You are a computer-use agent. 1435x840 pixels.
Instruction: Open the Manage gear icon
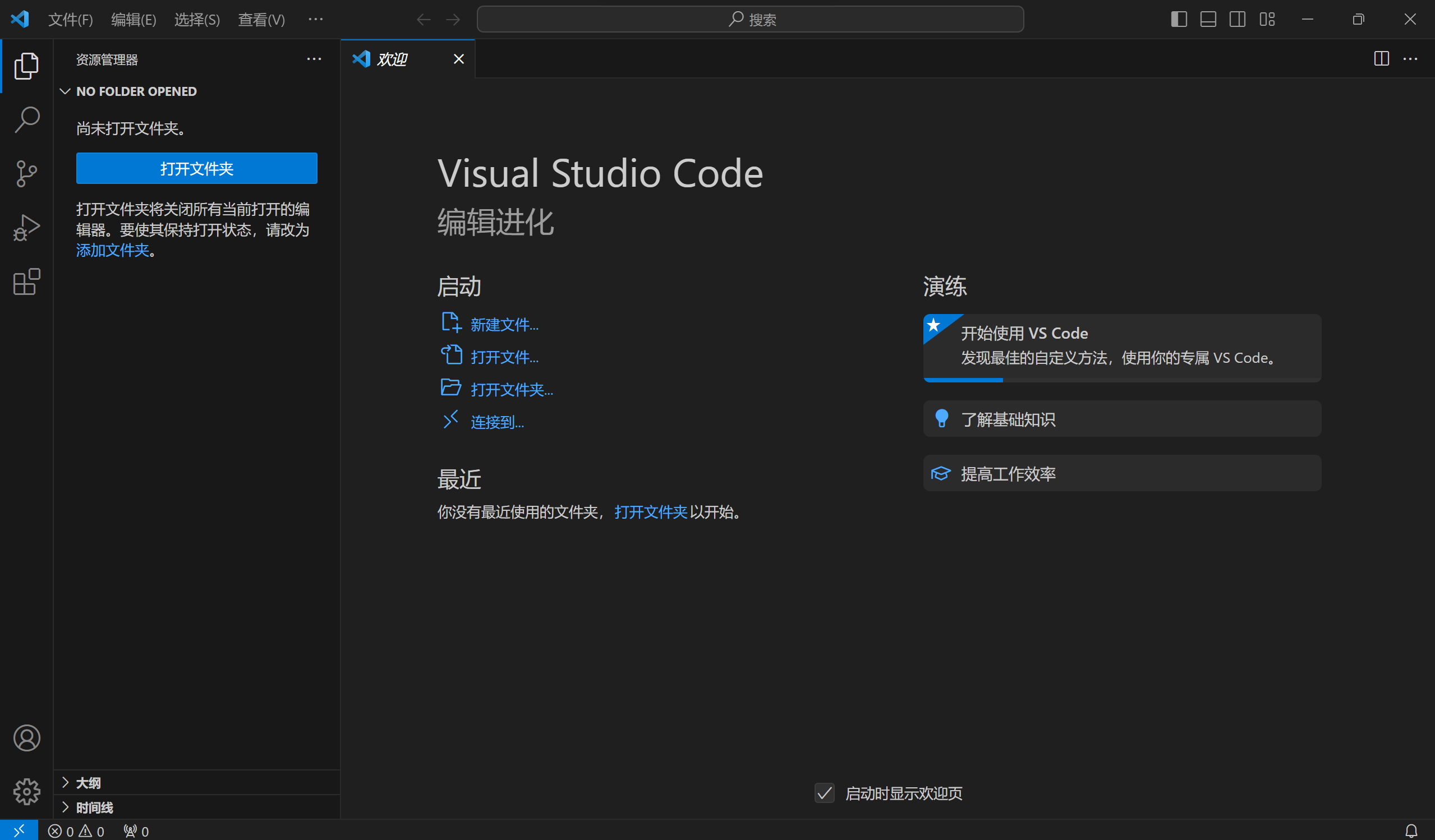[26, 791]
